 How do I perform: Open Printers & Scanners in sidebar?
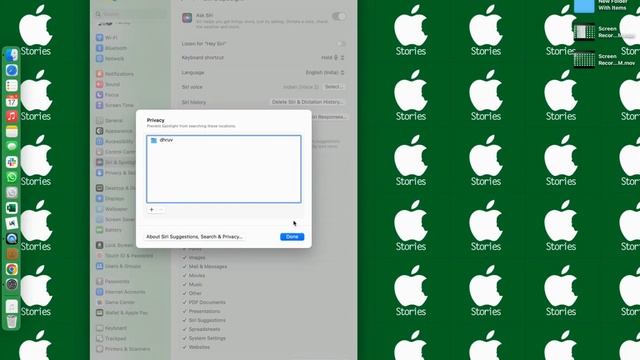click(123, 349)
